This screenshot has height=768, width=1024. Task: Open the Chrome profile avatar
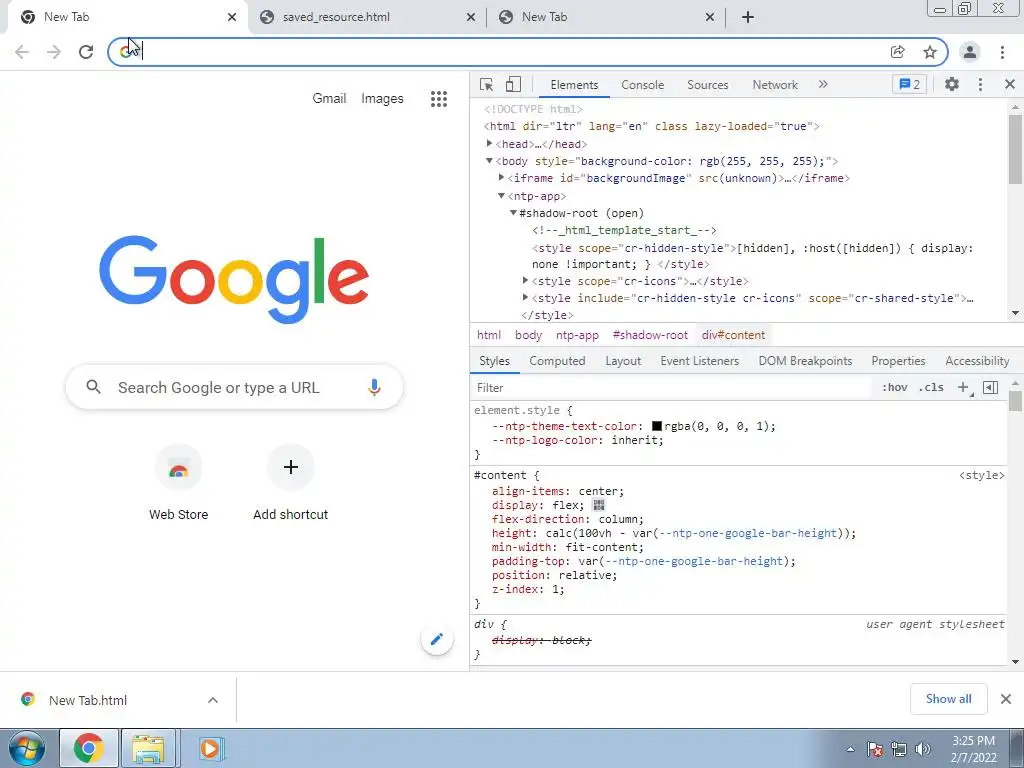[x=970, y=52]
